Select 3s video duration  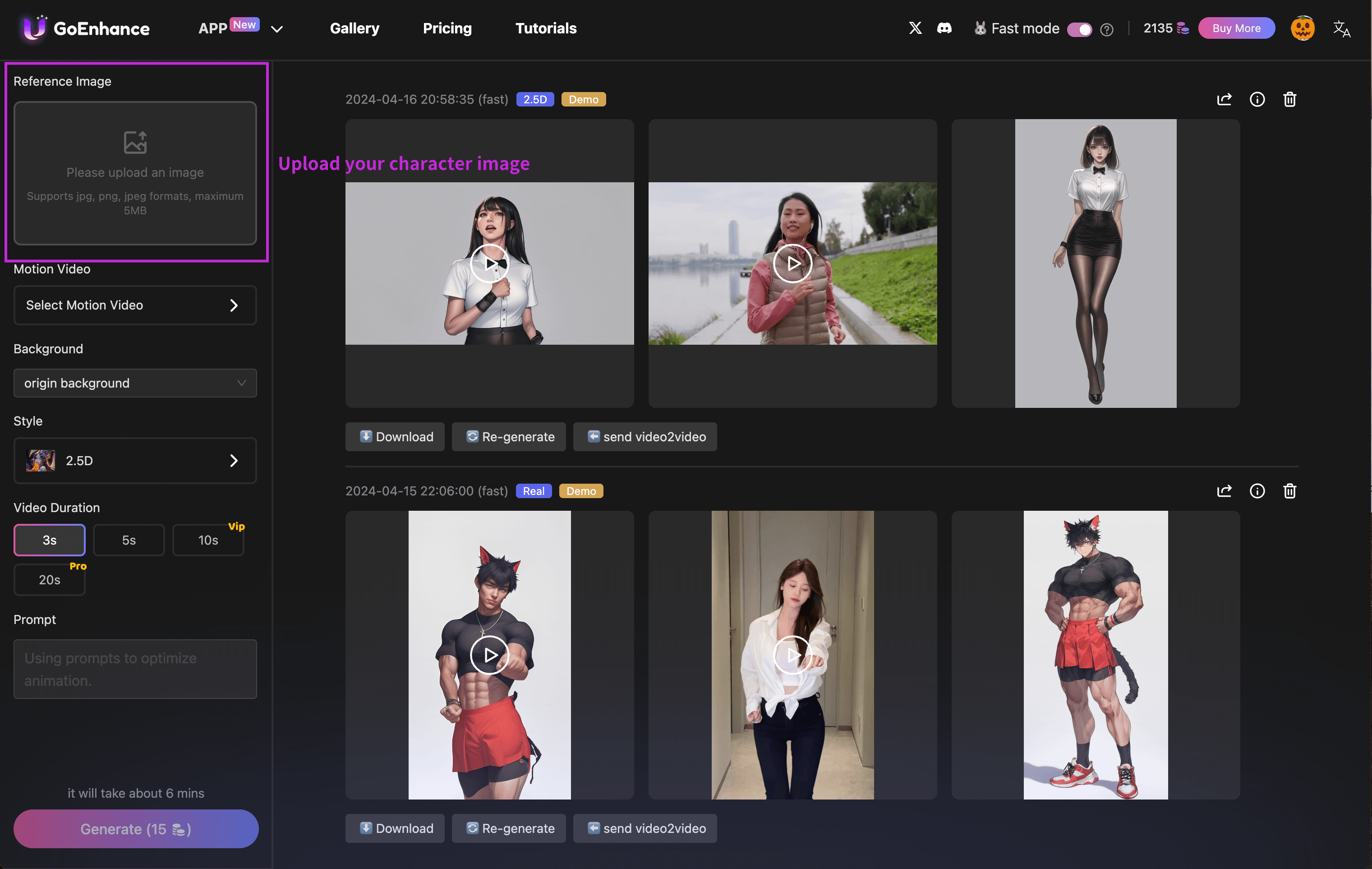(x=50, y=540)
